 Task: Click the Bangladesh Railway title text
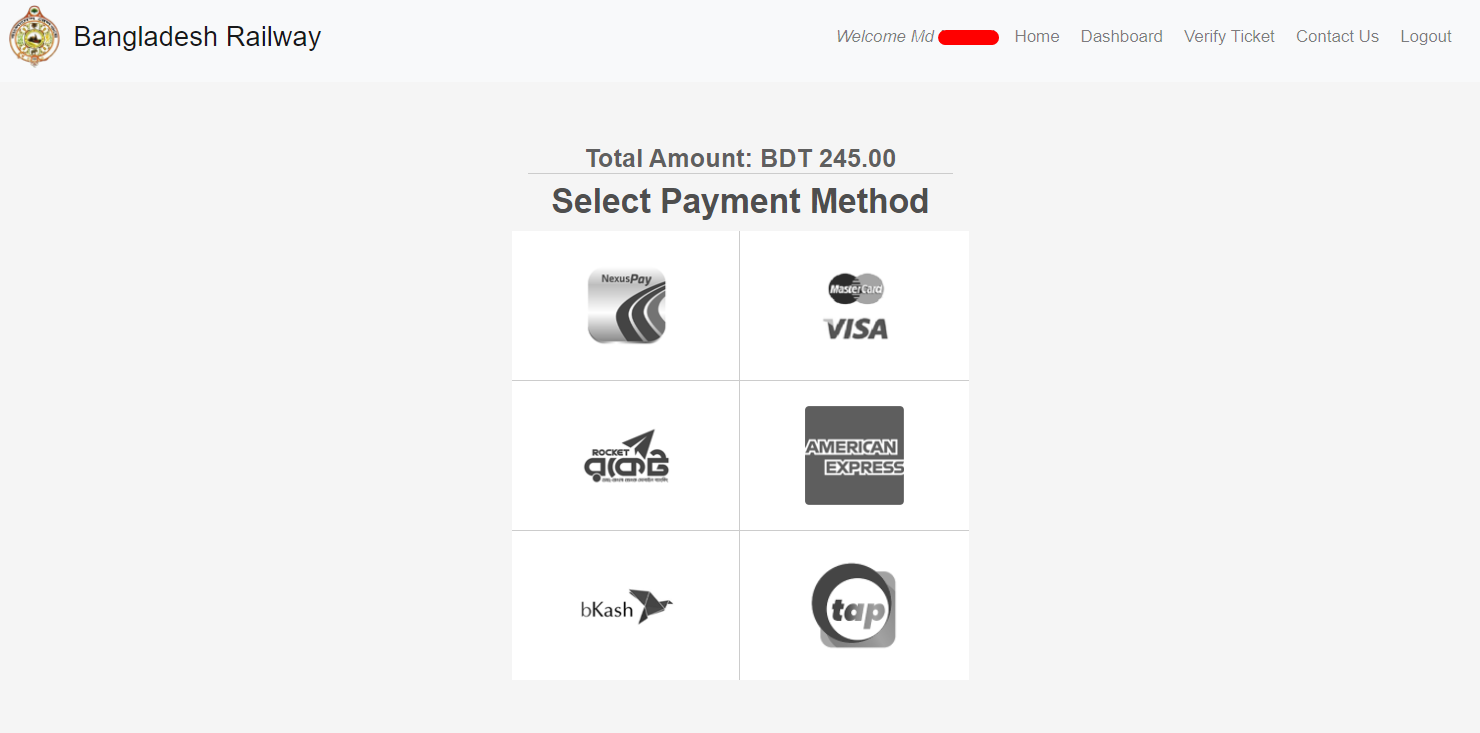(x=197, y=37)
